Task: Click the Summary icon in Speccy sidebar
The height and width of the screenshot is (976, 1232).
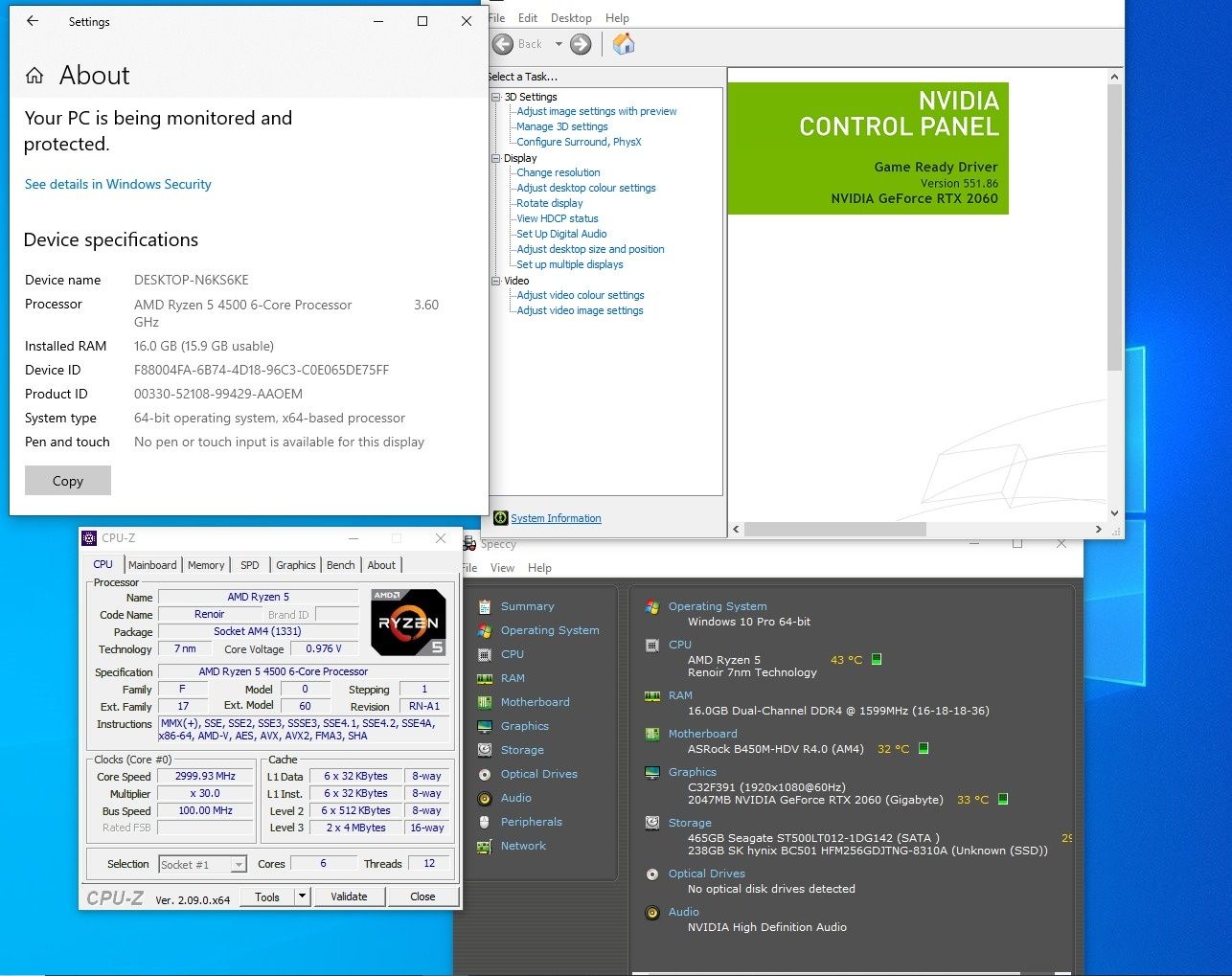Action: [x=485, y=606]
